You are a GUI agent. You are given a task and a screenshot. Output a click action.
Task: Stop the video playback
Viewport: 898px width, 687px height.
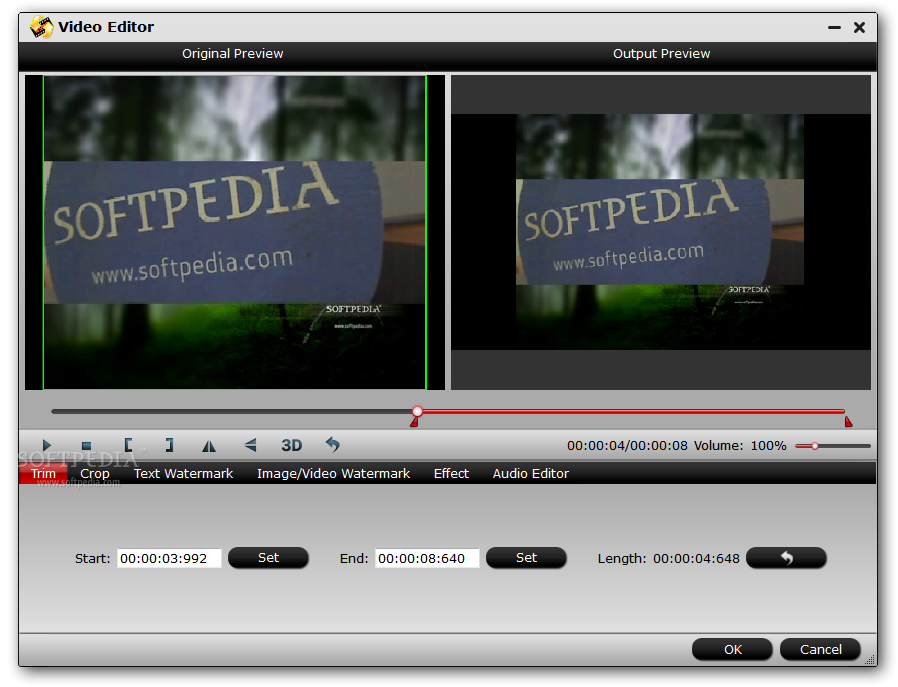tap(86, 445)
